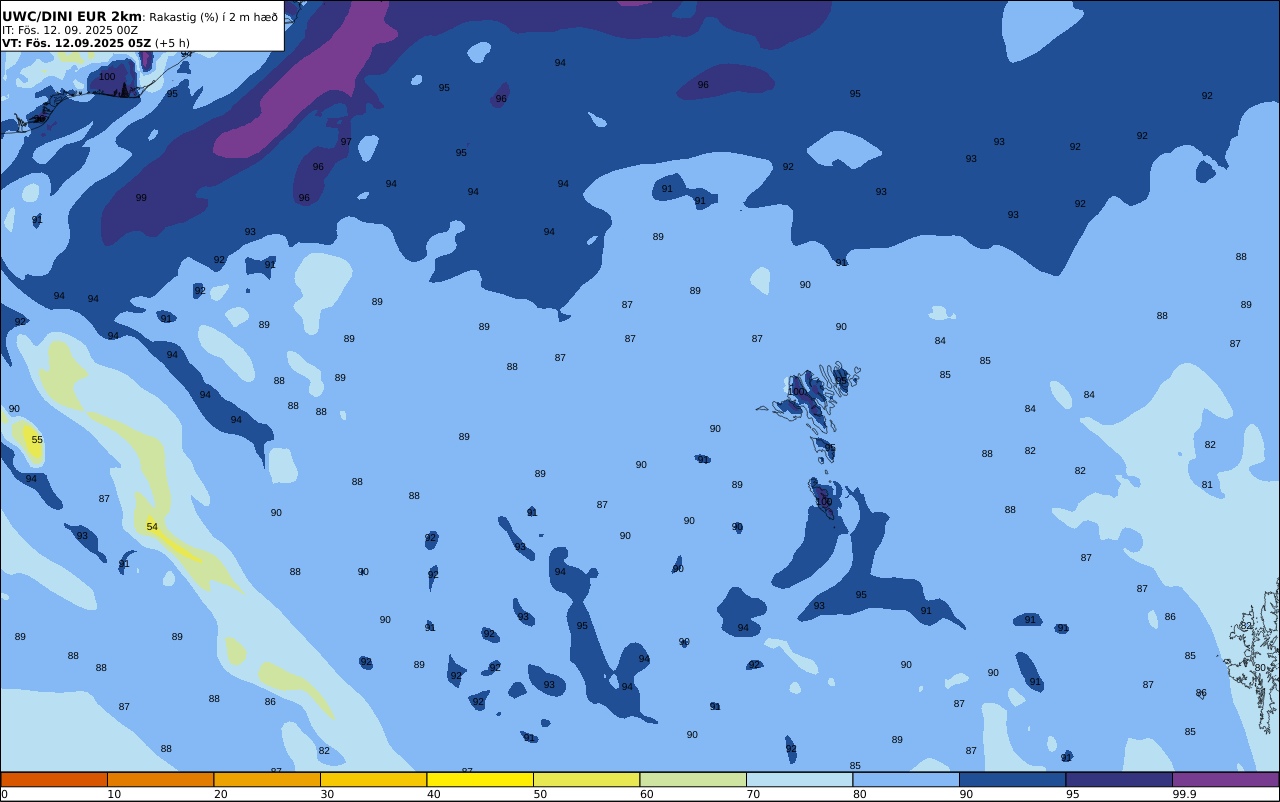Click the valid time 'VT: Fös. 12.09.2025 05Z'
This screenshot has height=802, width=1280.
pyautogui.click(x=76, y=43)
